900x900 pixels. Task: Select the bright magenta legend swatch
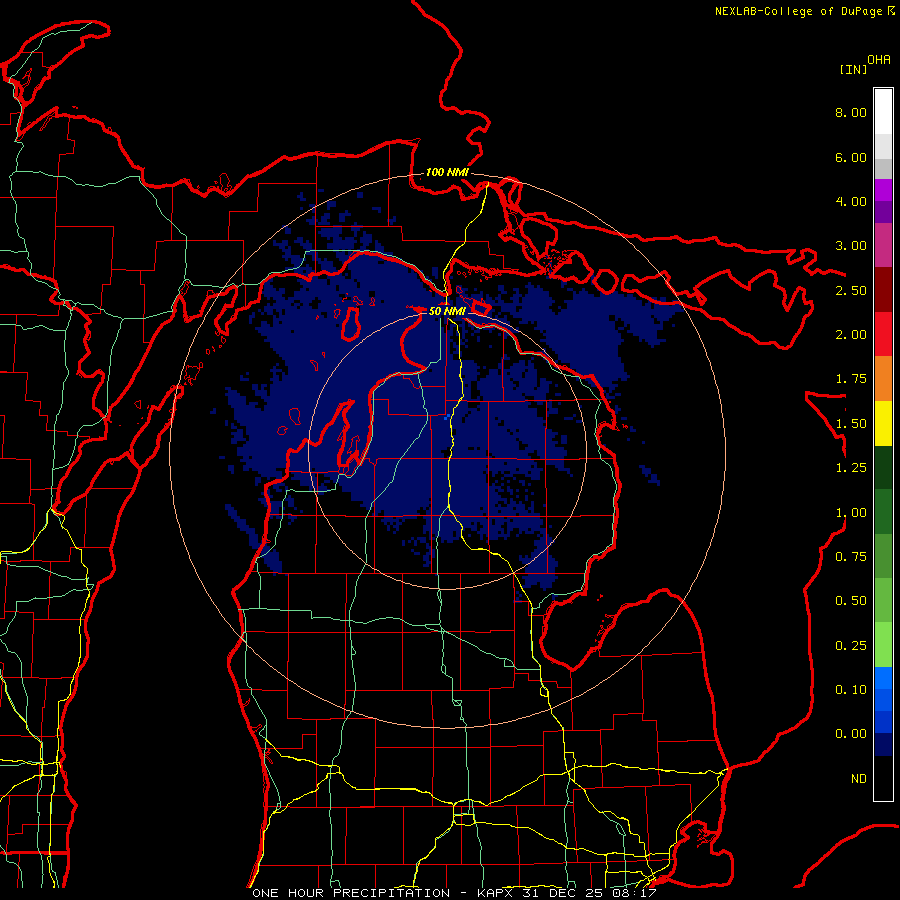click(883, 190)
